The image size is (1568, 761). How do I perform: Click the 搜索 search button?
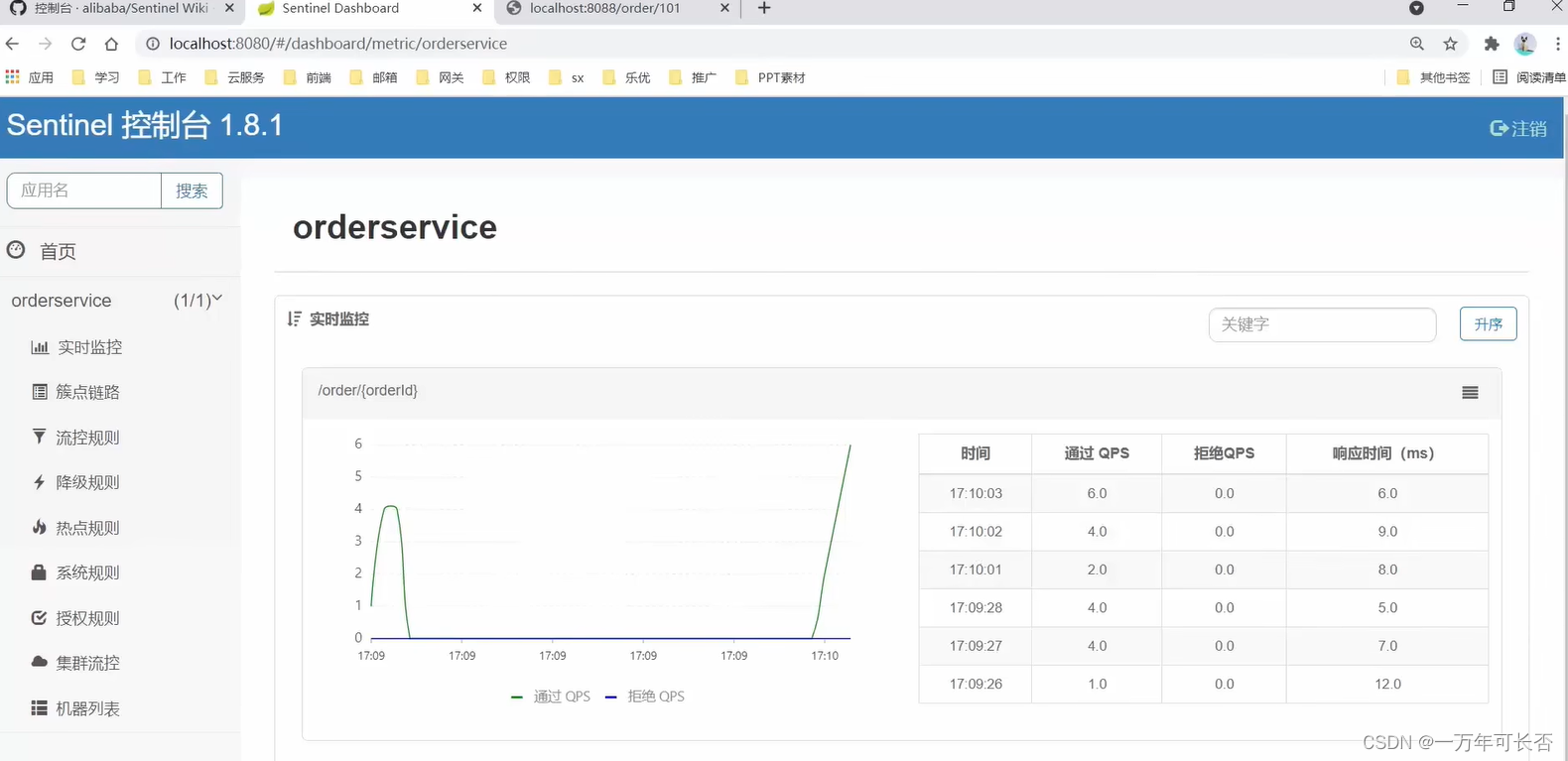coord(192,190)
